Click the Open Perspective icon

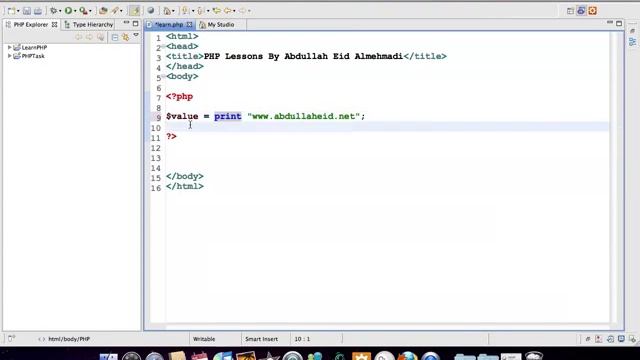click(x=571, y=11)
